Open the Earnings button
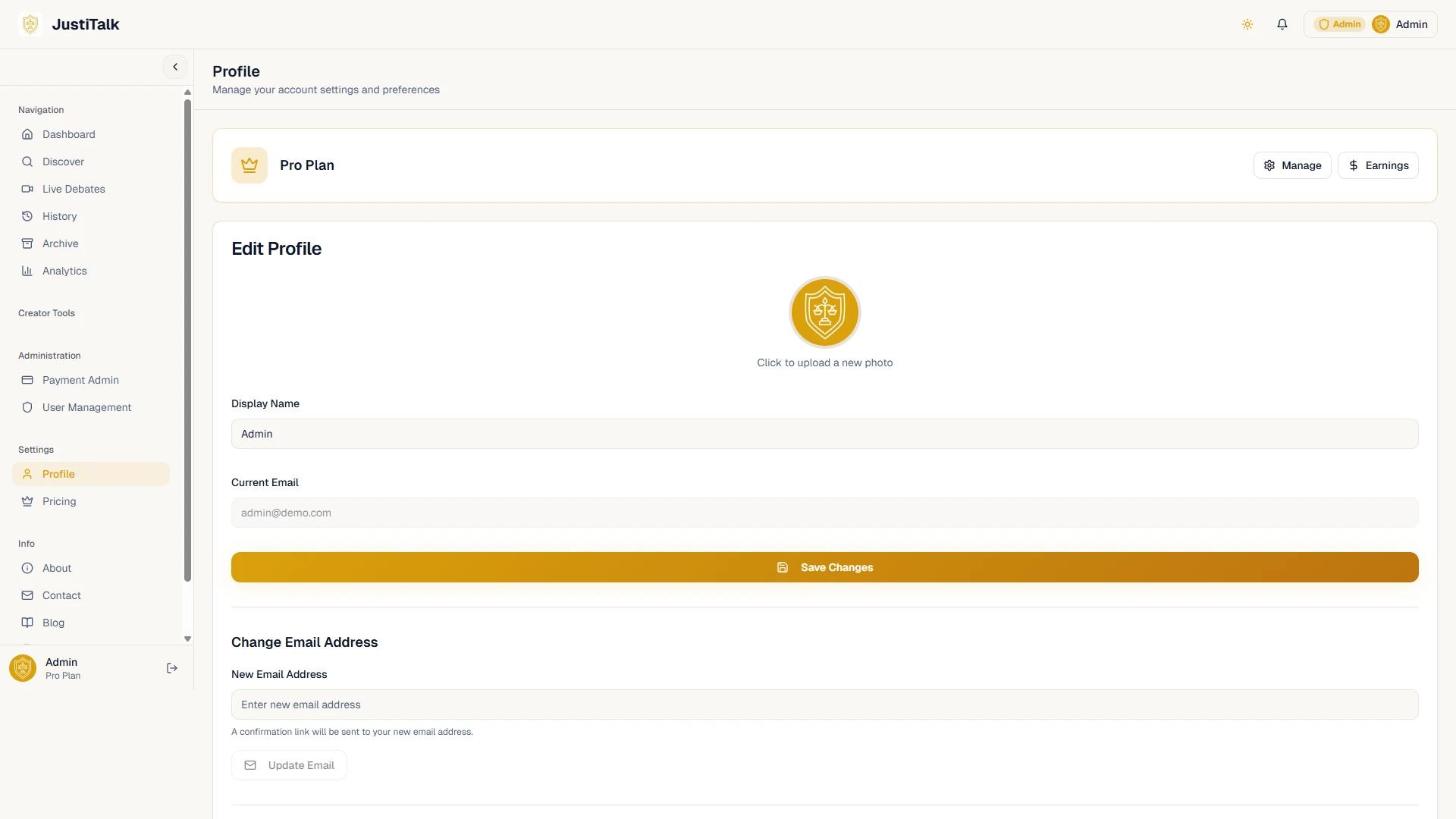 click(x=1378, y=165)
